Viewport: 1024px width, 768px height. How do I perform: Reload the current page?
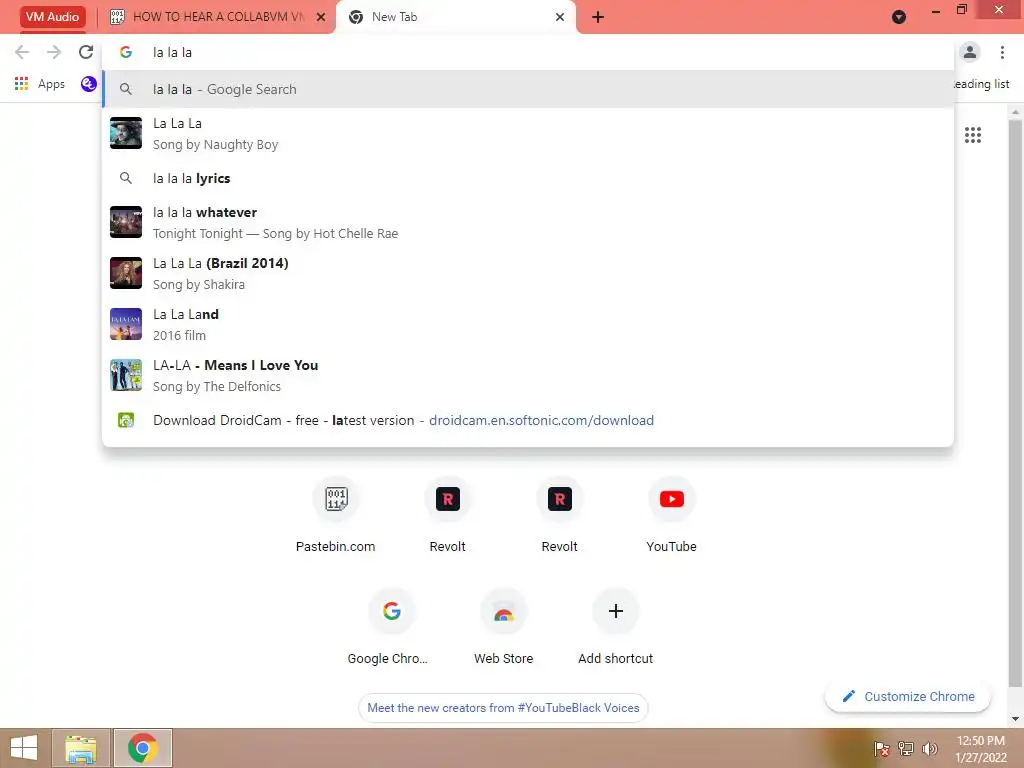point(86,52)
